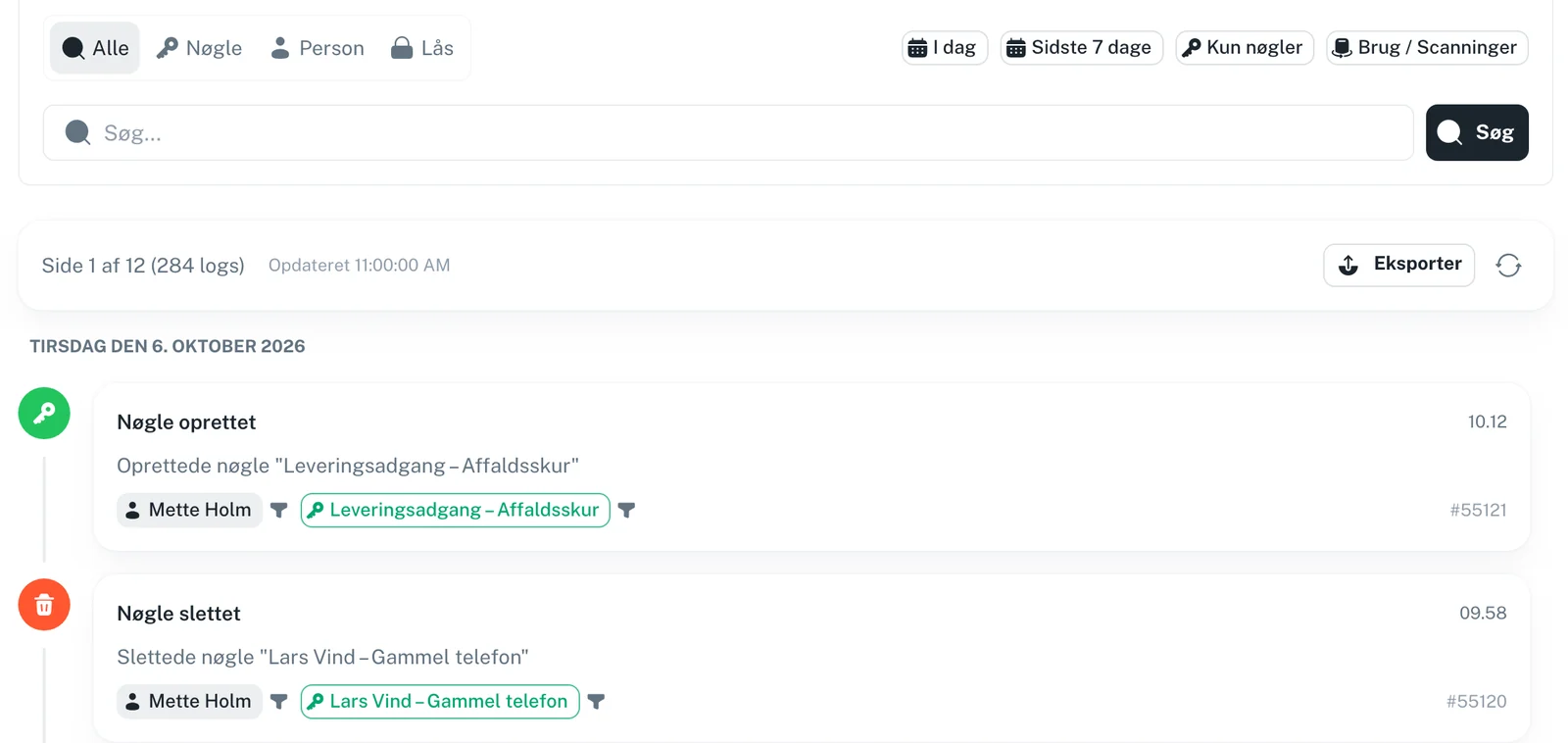Toggle Kun nøgler quick filter
The image size is (1568, 743).
1245,47
